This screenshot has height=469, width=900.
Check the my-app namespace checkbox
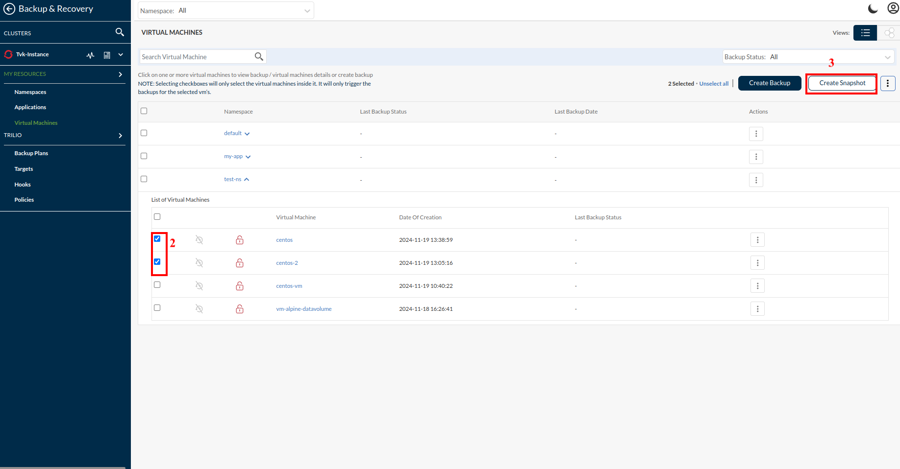click(144, 156)
